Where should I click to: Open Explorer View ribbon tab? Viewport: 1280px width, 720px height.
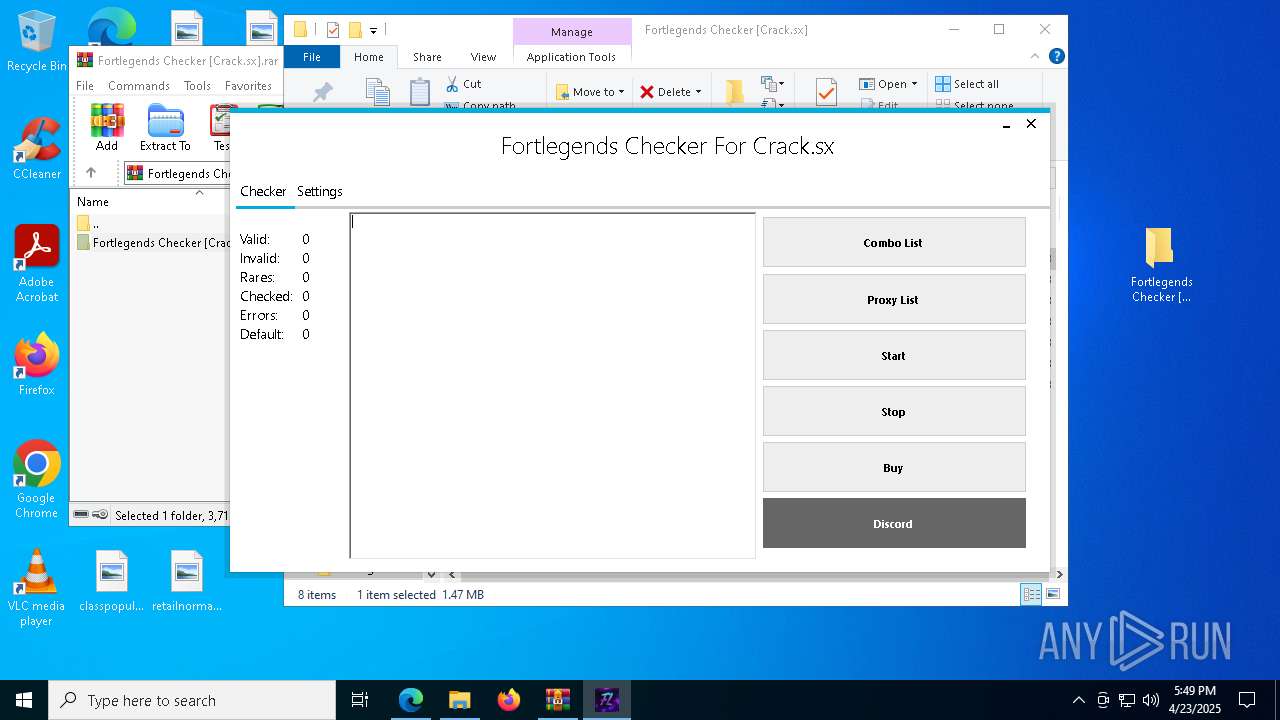483,57
